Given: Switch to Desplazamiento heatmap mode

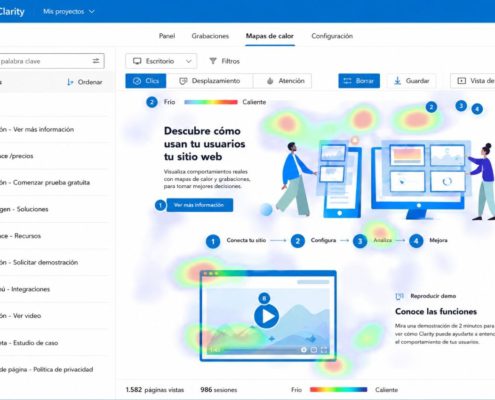Looking at the screenshot, I should (x=210, y=81).
